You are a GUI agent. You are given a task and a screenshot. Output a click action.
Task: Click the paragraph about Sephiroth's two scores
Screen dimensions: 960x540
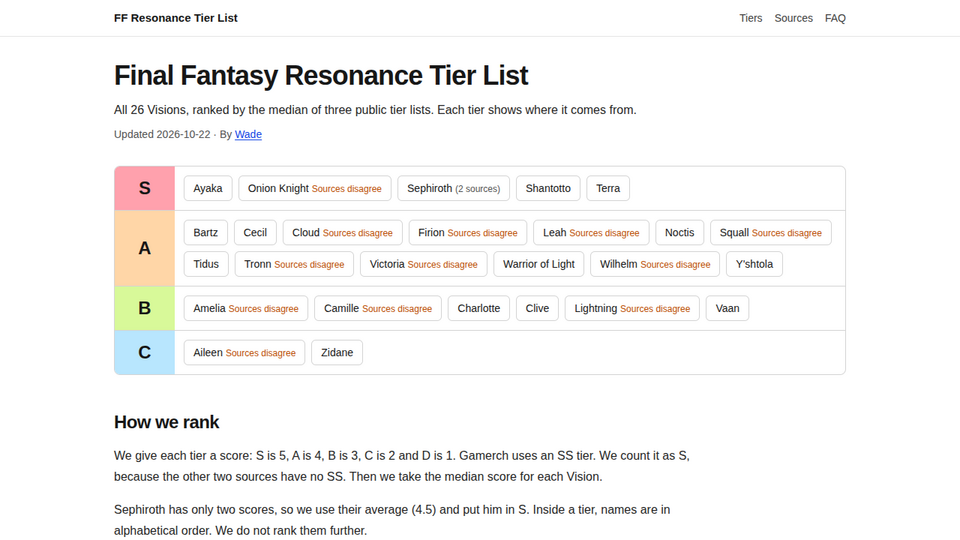click(x=392, y=520)
